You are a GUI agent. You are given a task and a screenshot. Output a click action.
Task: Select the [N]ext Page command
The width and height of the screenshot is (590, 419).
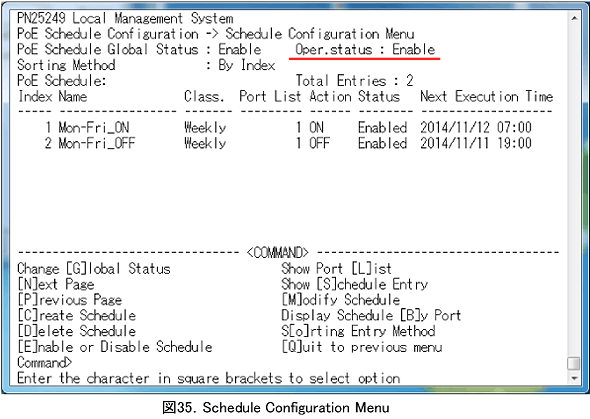click(x=56, y=285)
